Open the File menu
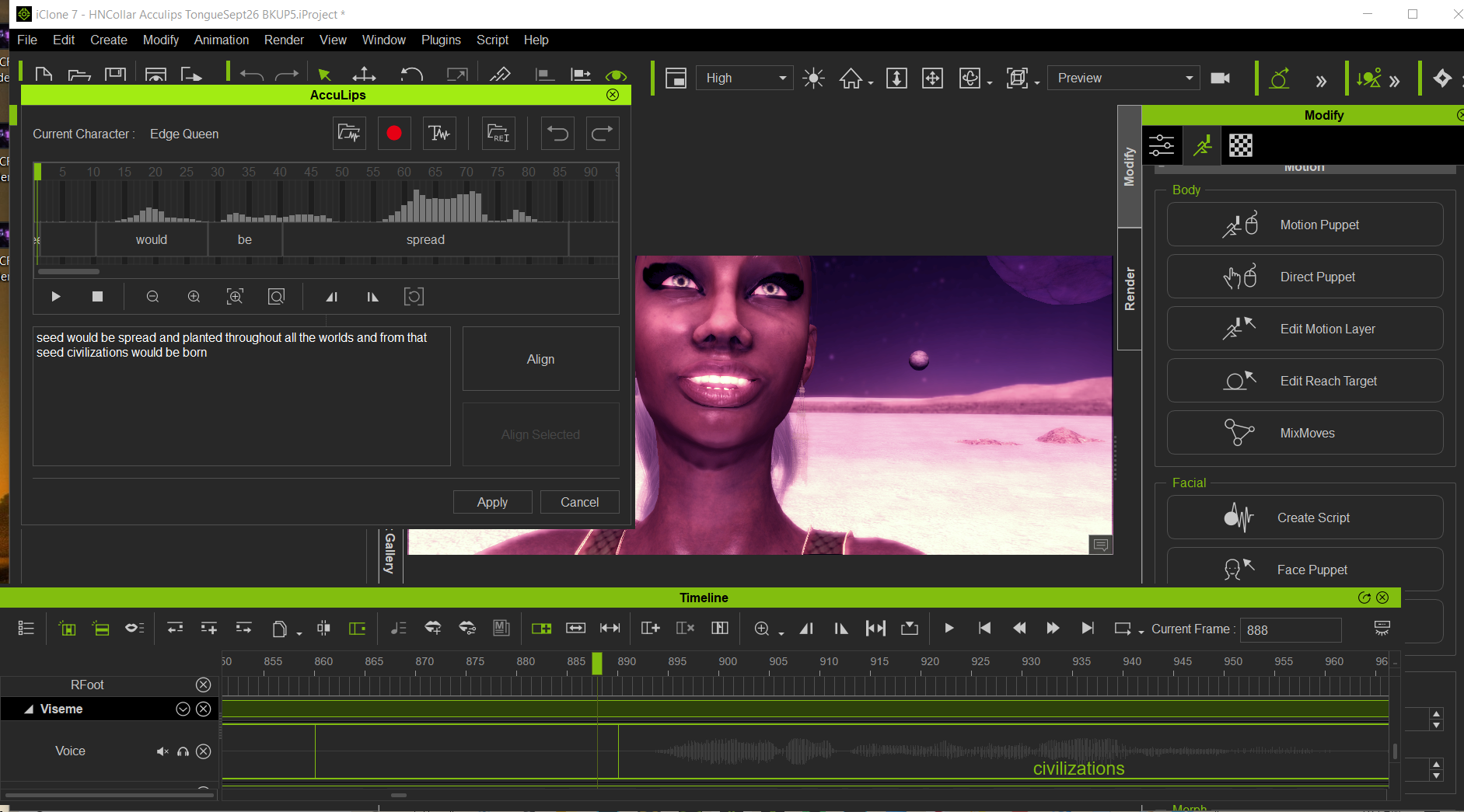Image resolution: width=1464 pixels, height=812 pixels. 27,40
